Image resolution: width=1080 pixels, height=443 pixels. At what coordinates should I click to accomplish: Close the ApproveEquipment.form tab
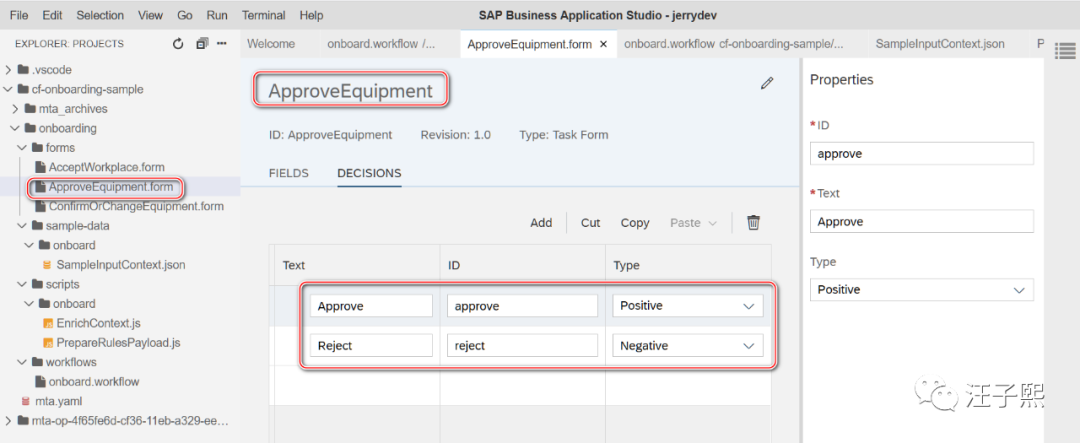[603, 44]
